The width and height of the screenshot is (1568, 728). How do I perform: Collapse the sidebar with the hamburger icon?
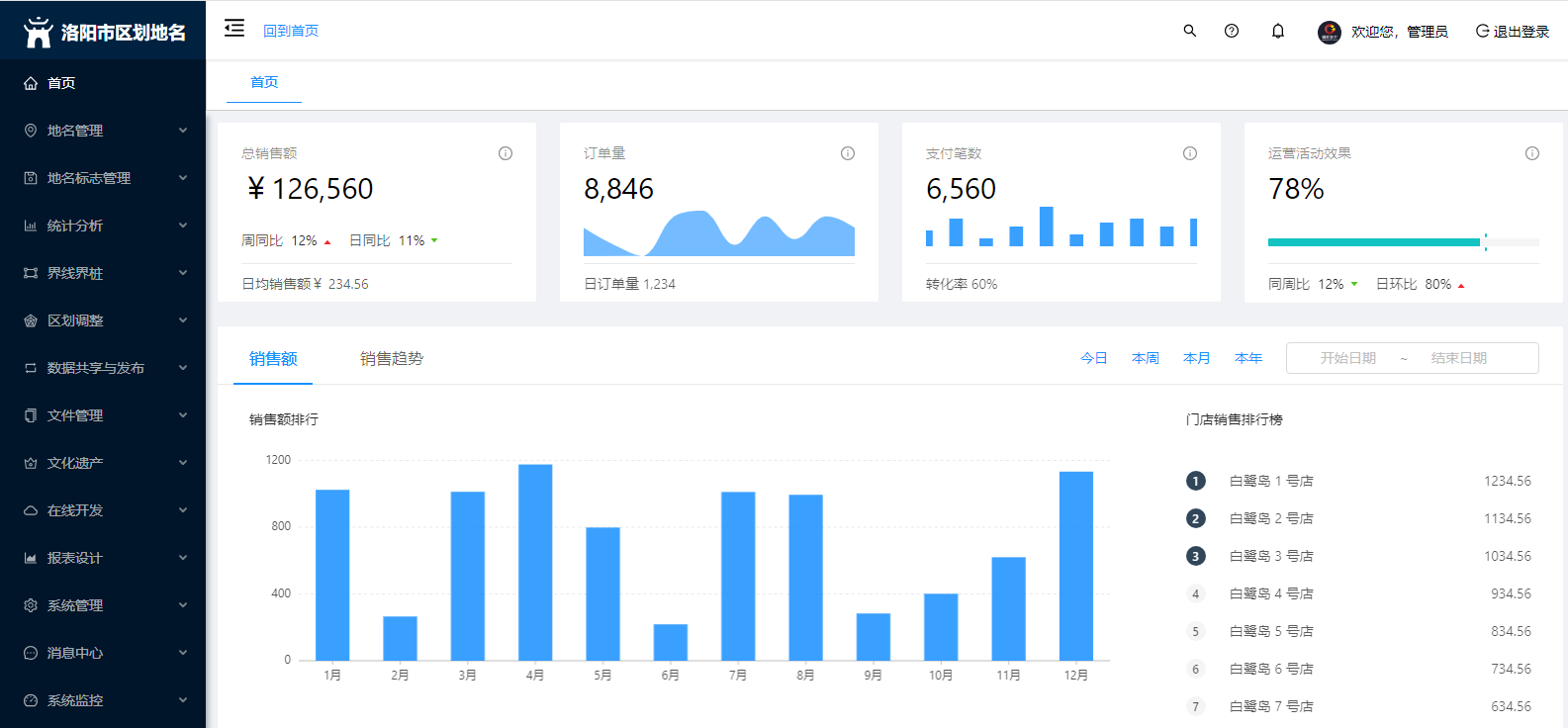click(x=234, y=29)
